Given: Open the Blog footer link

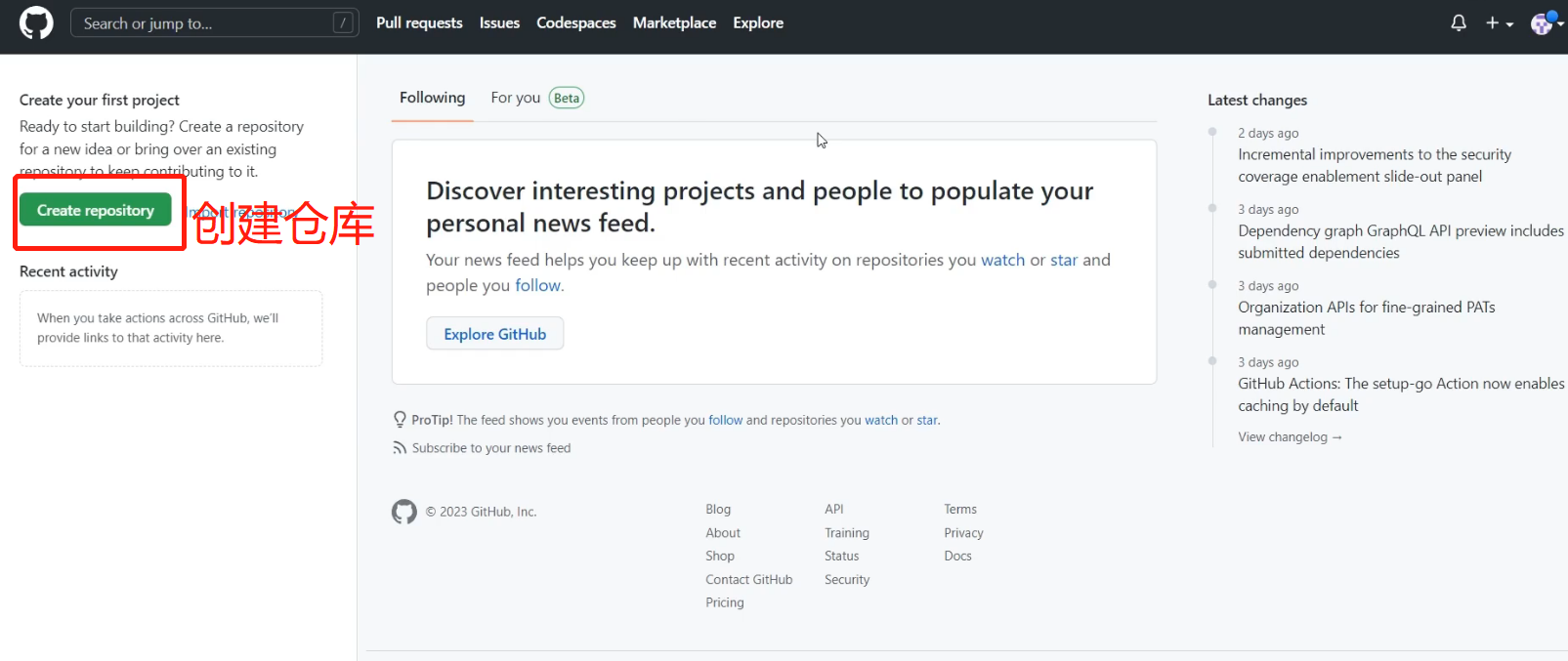Looking at the screenshot, I should tap(718, 509).
